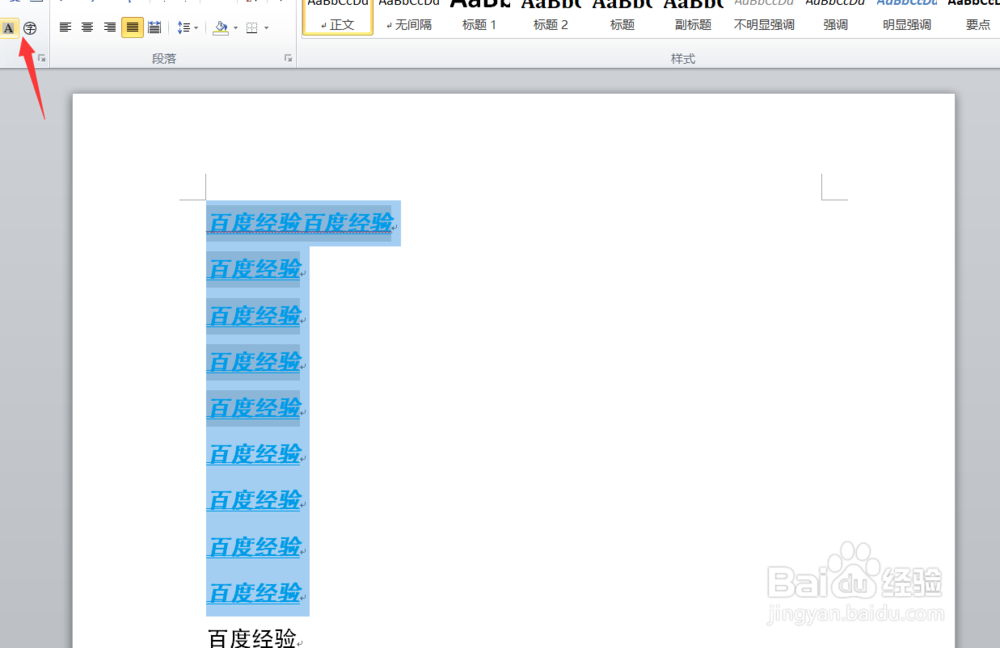Align text to the left

pos(65,27)
